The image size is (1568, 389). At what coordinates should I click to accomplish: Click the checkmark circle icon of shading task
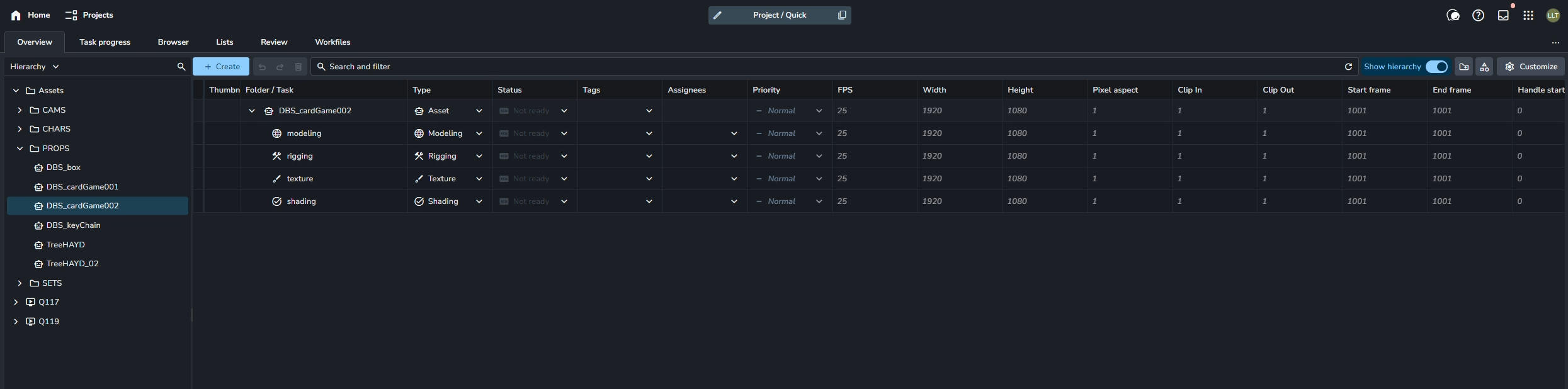276,201
